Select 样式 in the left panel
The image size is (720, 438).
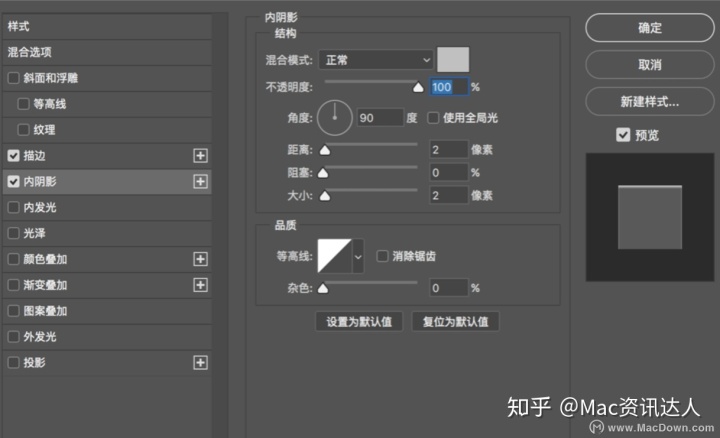coord(107,26)
